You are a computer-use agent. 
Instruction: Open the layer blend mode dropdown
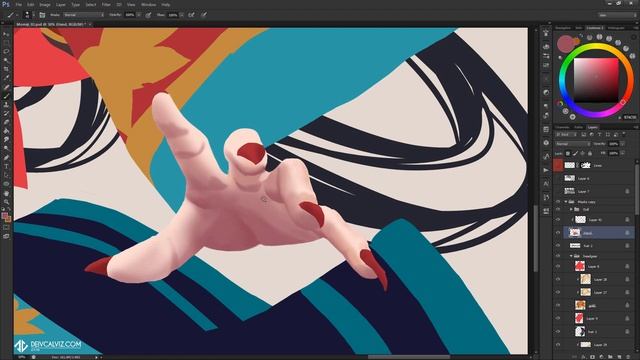[x=572, y=144]
